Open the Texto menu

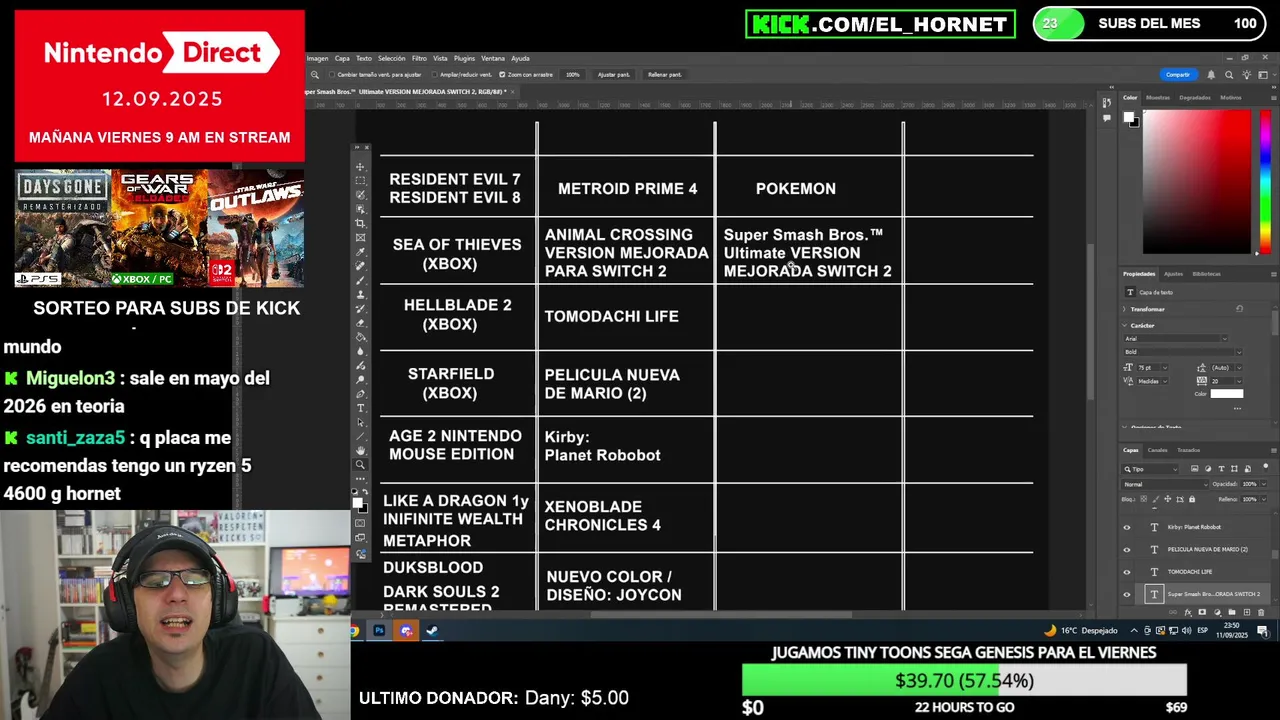(364, 58)
